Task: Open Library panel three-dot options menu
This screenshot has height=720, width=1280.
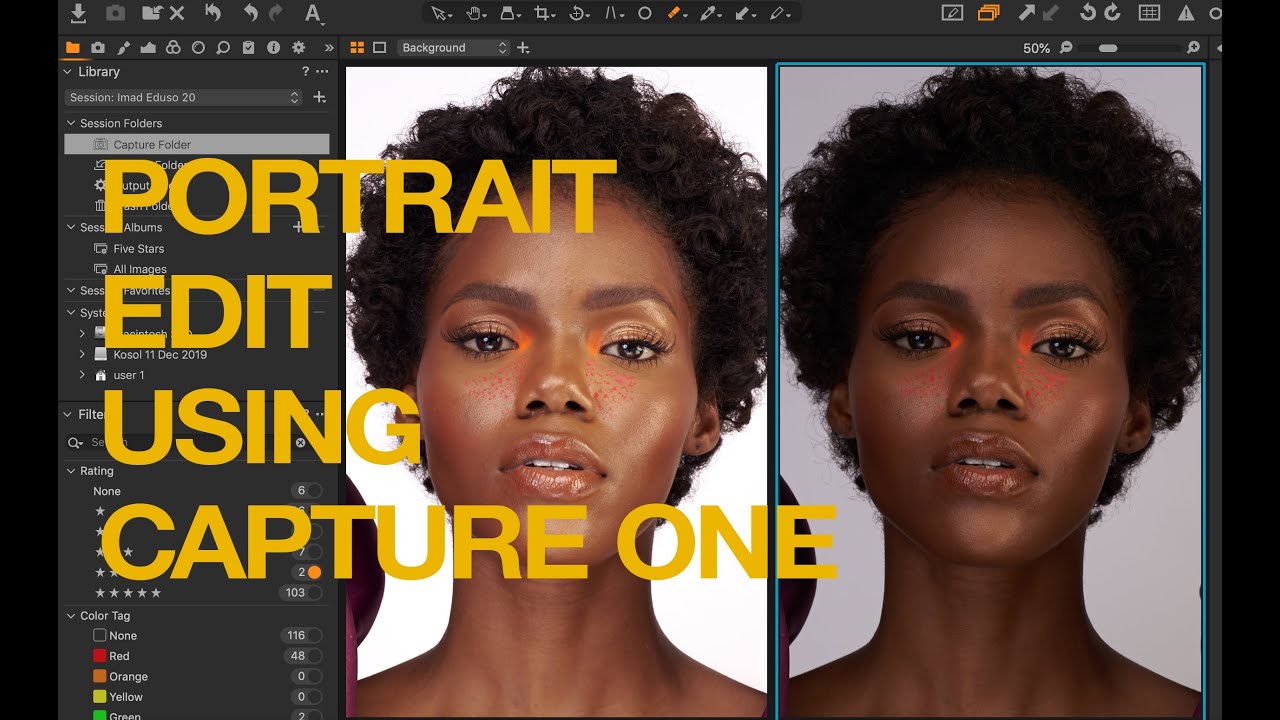Action: coord(322,72)
